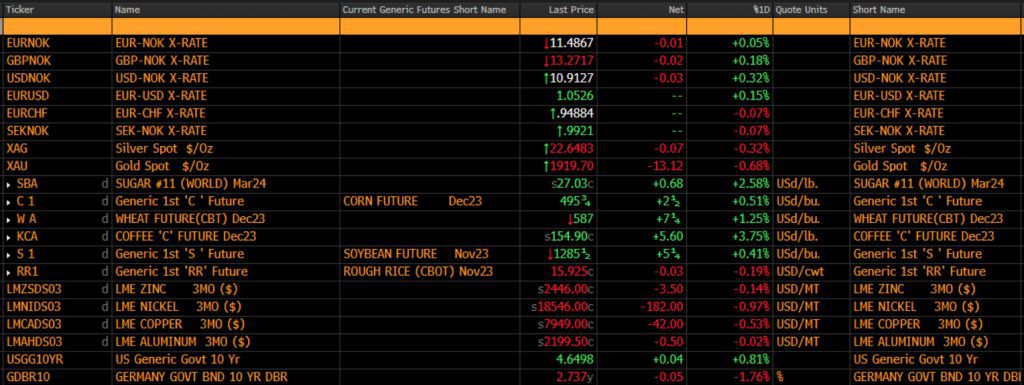This screenshot has width=1024, height=385.
Task: Click the GDBR10 German bund ticker
Action: click(x=25, y=377)
